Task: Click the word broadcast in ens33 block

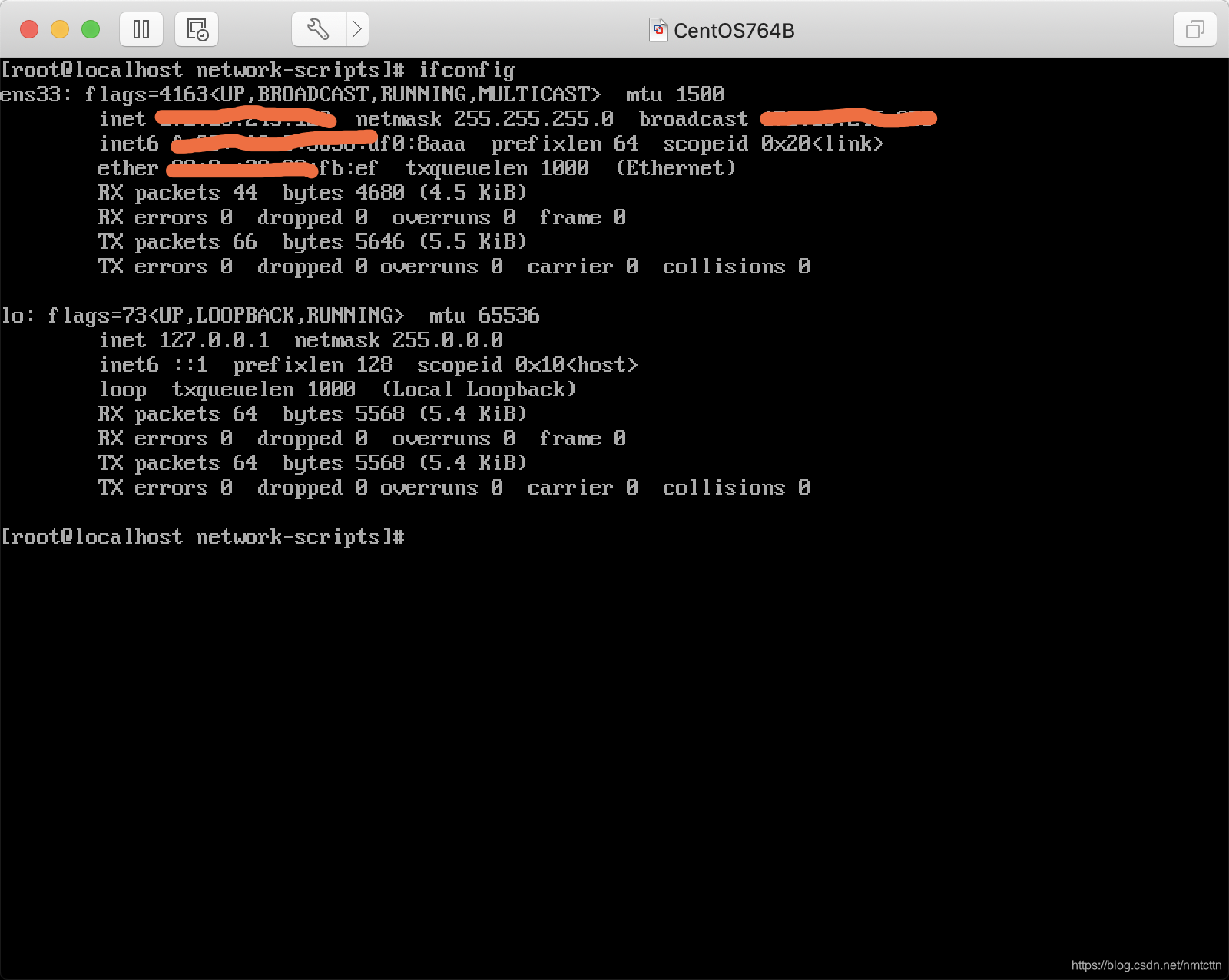Action: tap(693, 119)
